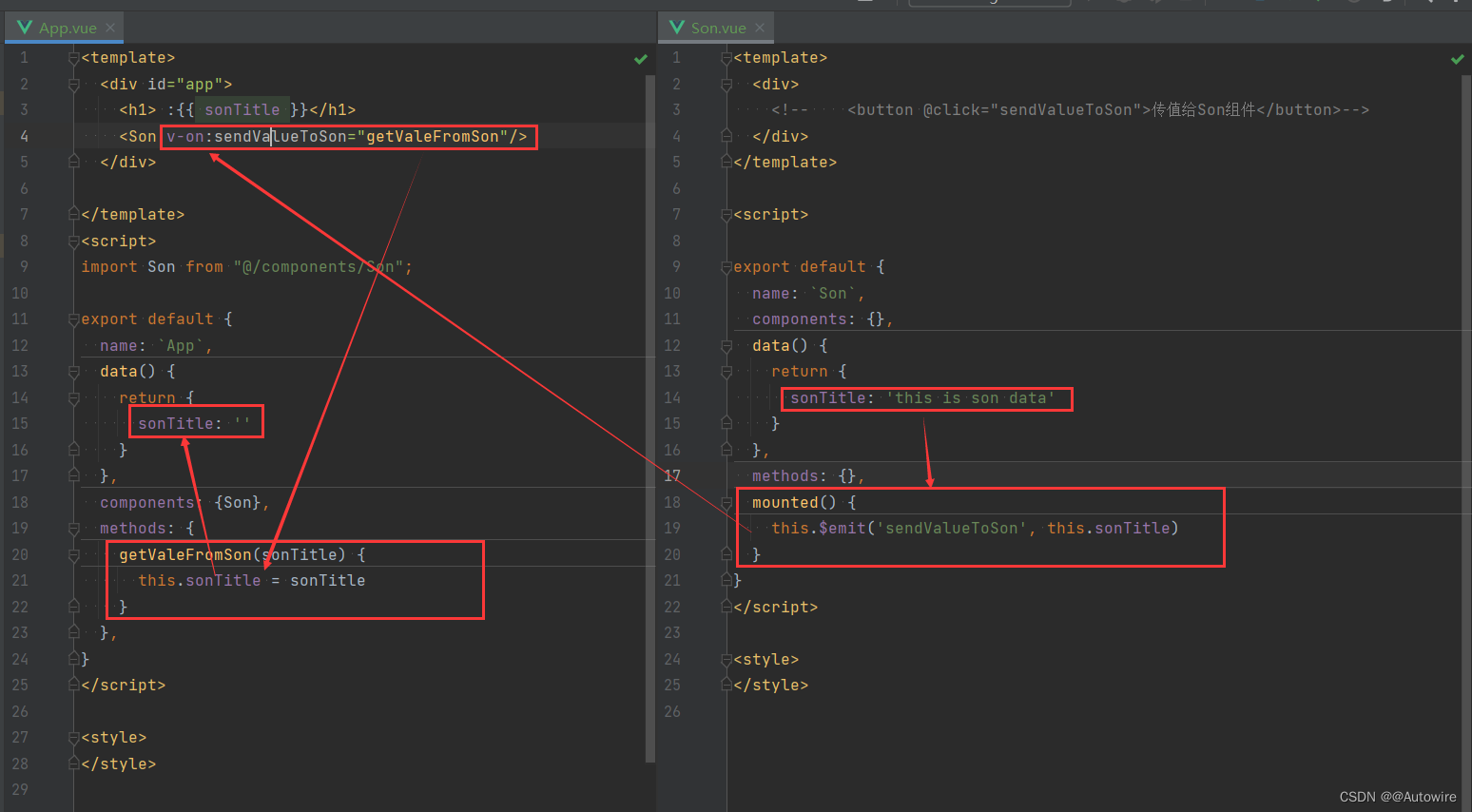This screenshot has width=1472, height=812.
Task: Collapse the script block at line 7 in Son.vue
Action: point(726,215)
